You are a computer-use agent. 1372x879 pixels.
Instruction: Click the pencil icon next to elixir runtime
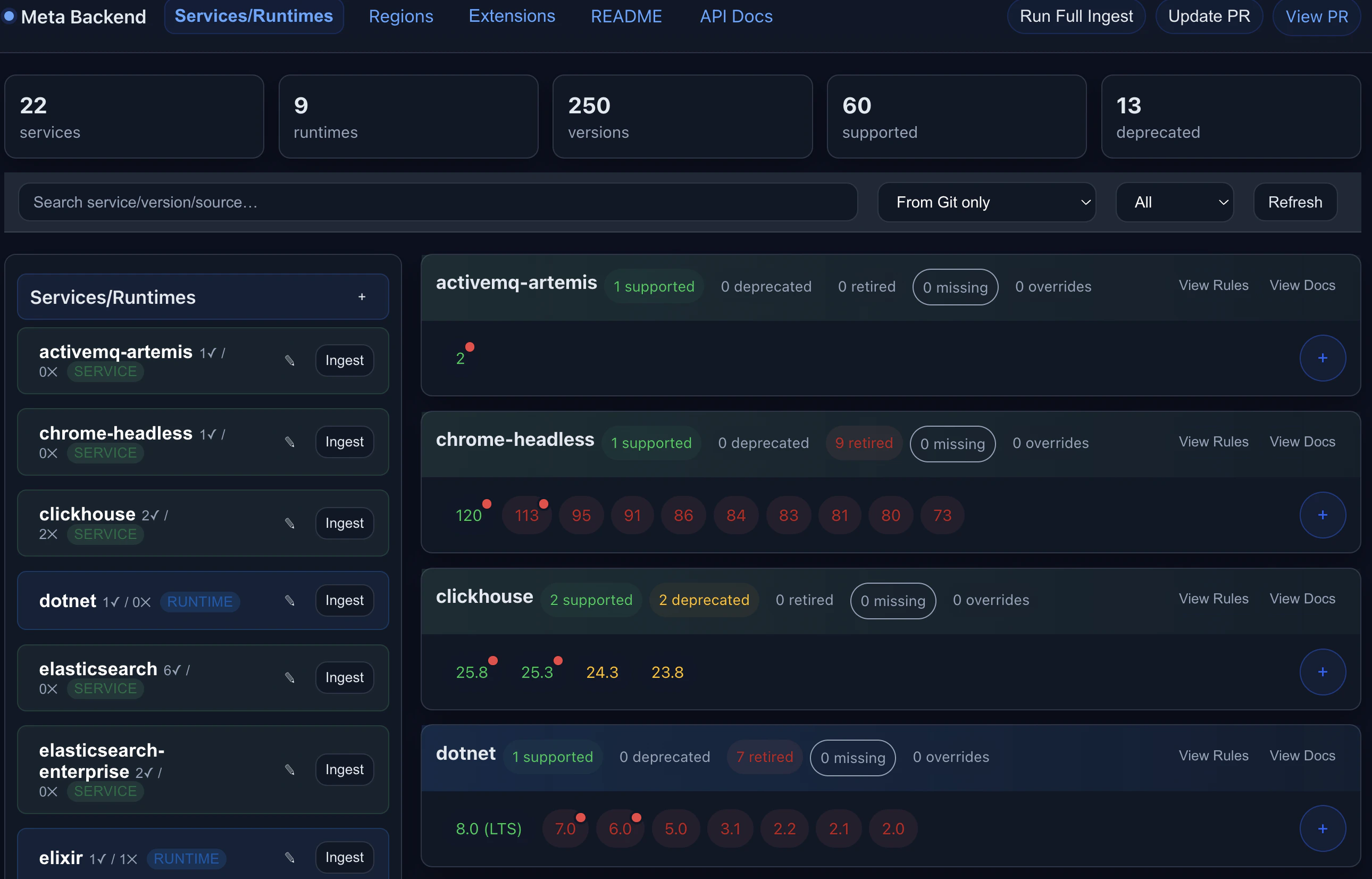(x=290, y=857)
